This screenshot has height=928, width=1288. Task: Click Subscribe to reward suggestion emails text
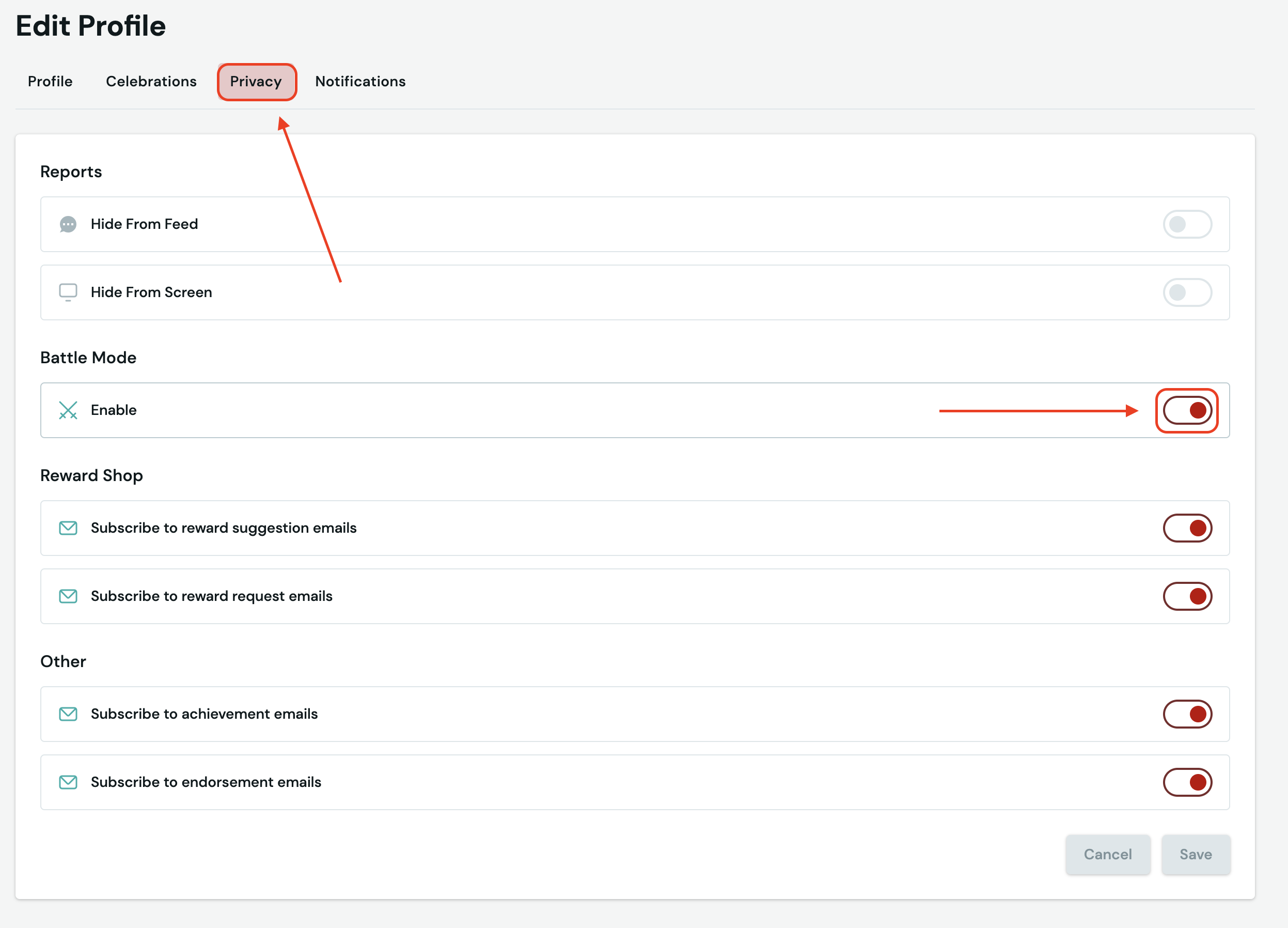click(x=224, y=528)
